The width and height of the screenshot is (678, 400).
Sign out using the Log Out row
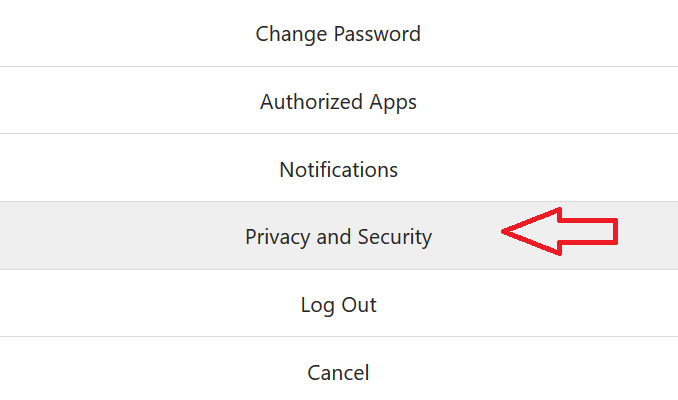pyautogui.click(x=338, y=304)
